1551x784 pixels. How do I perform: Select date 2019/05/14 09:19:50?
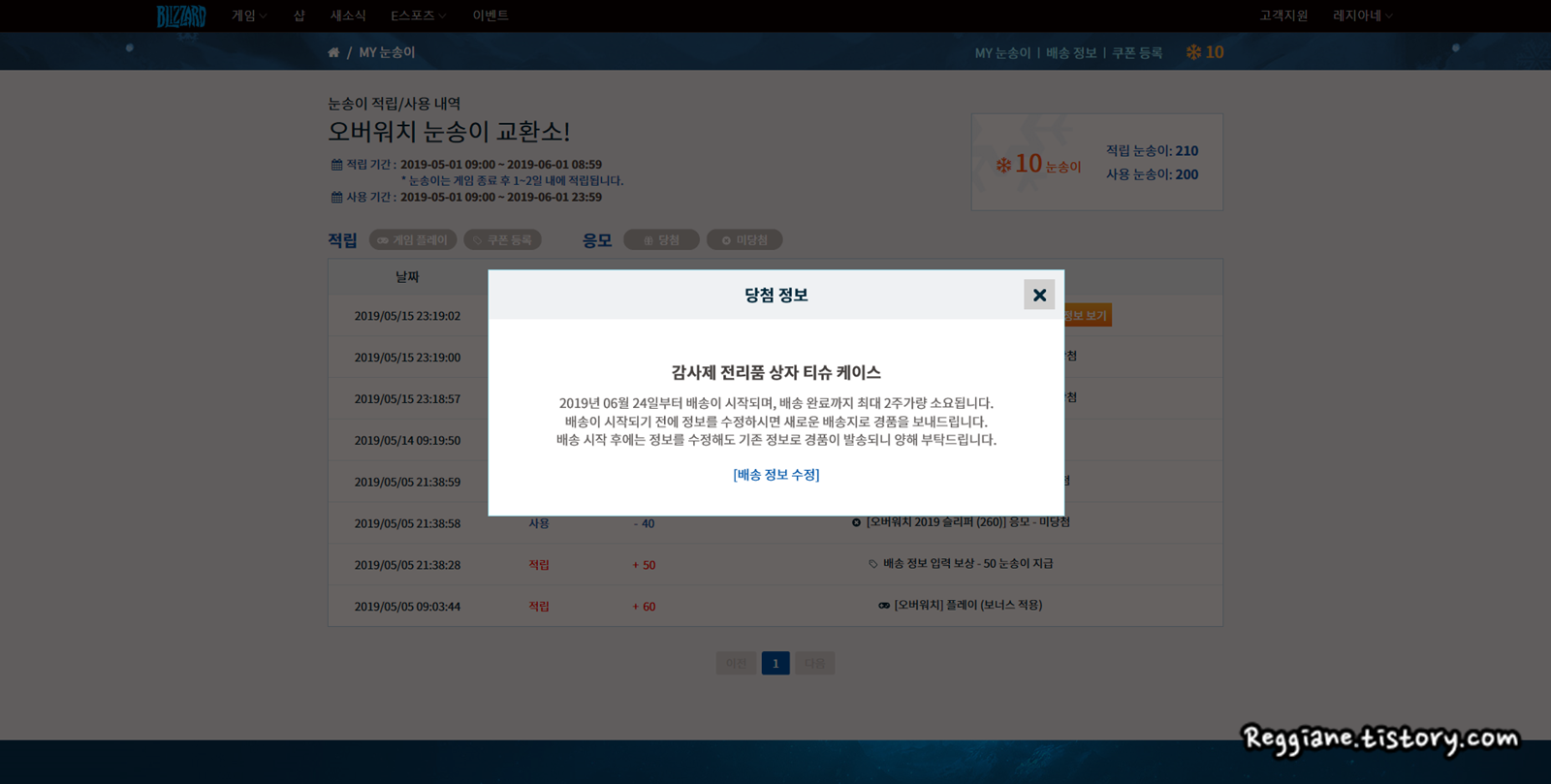tap(407, 441)
